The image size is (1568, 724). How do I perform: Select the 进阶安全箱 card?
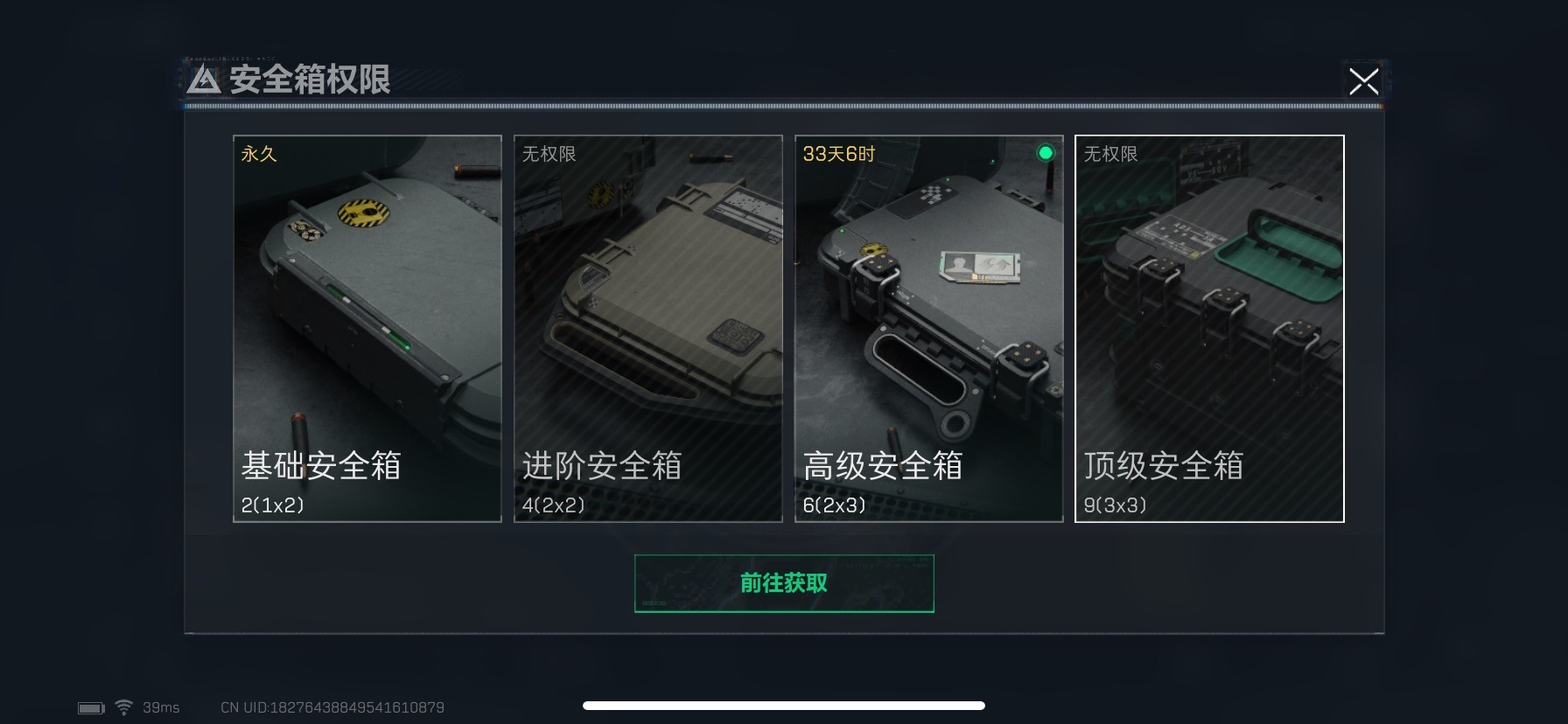(648, 329)
